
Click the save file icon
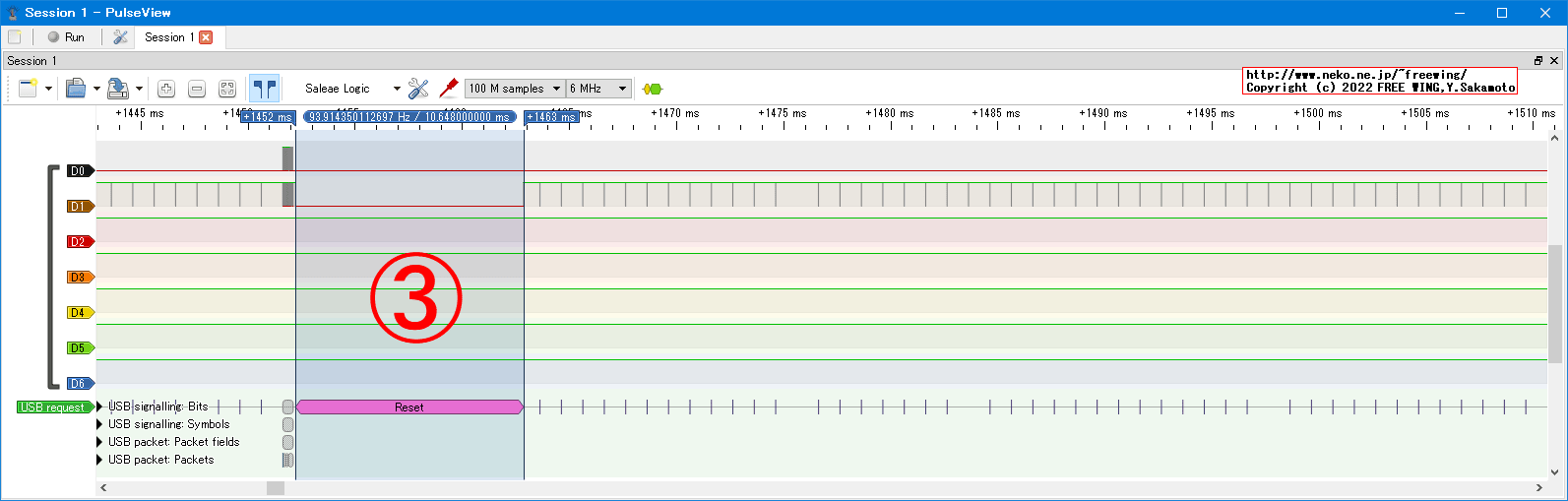click(117, 89)
